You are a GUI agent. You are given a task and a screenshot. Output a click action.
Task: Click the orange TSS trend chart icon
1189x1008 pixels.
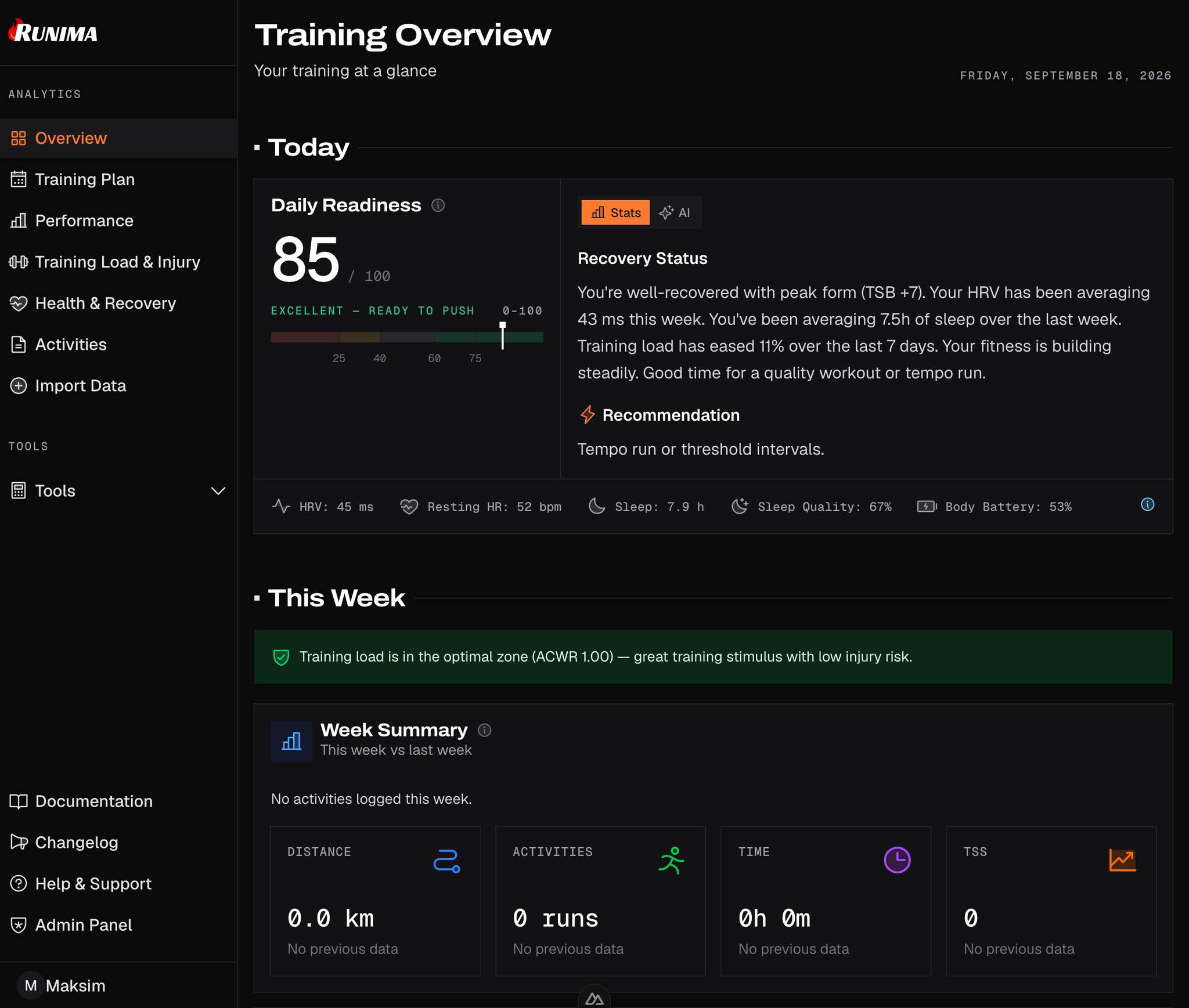point(1122,860)
